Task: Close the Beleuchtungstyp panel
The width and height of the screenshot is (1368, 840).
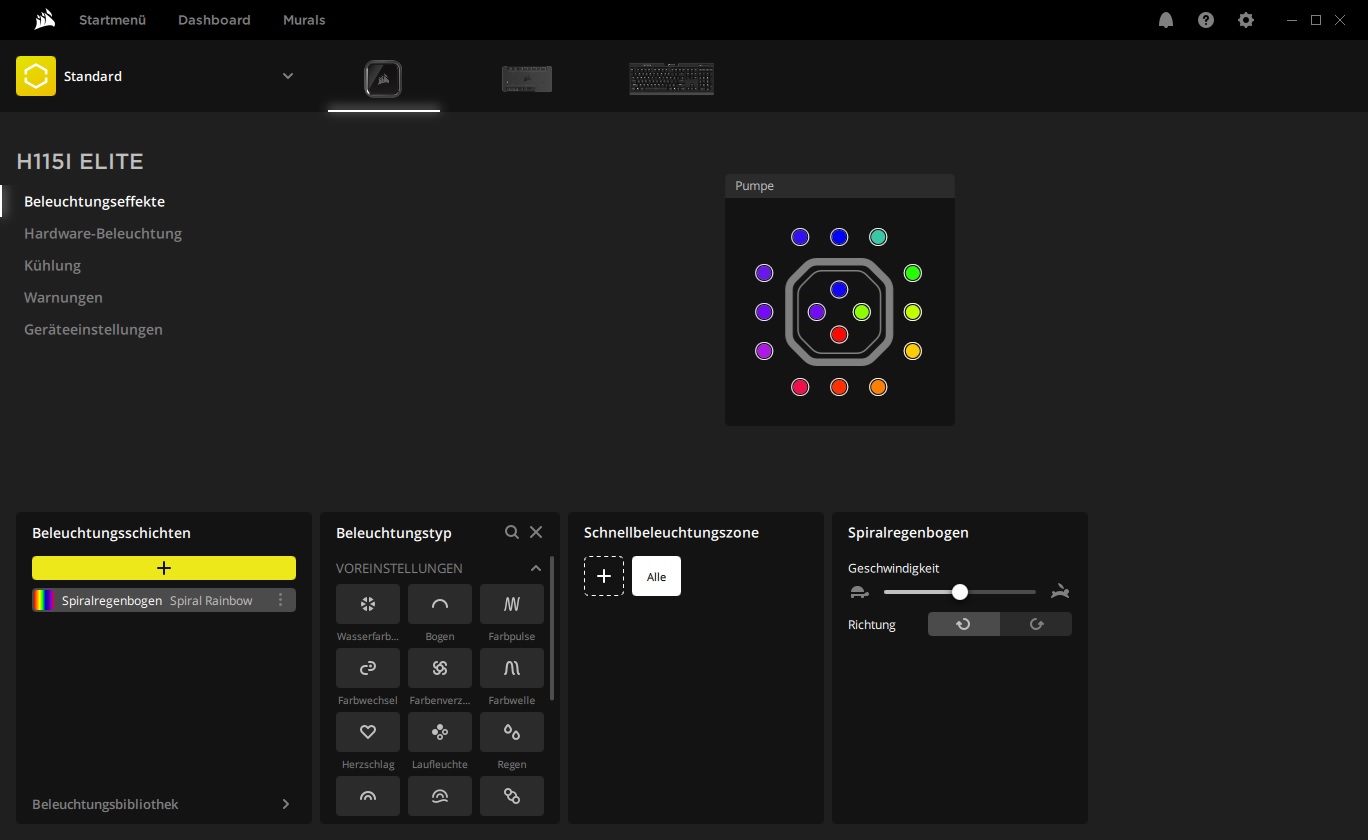Action: pos(536,532)
